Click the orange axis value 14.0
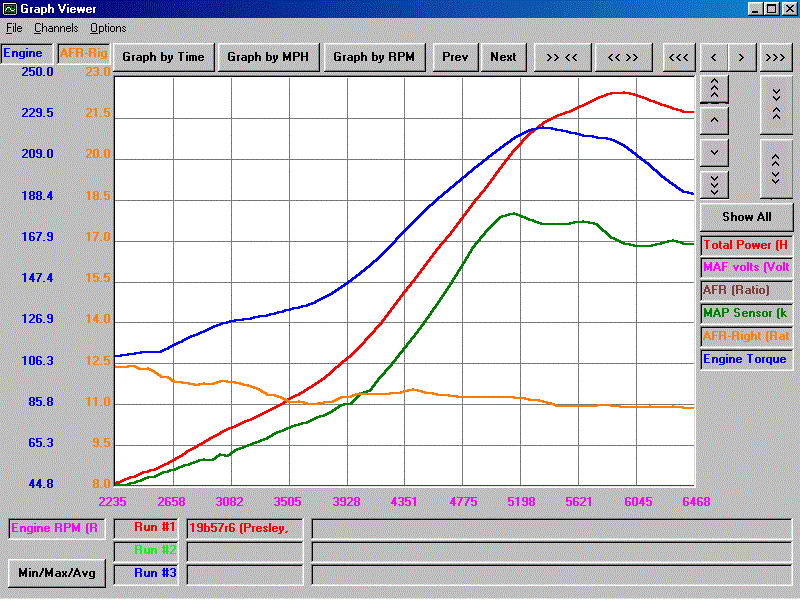This screenshot has width=800, height=600. pyautogui.click(x=98, y=319)
